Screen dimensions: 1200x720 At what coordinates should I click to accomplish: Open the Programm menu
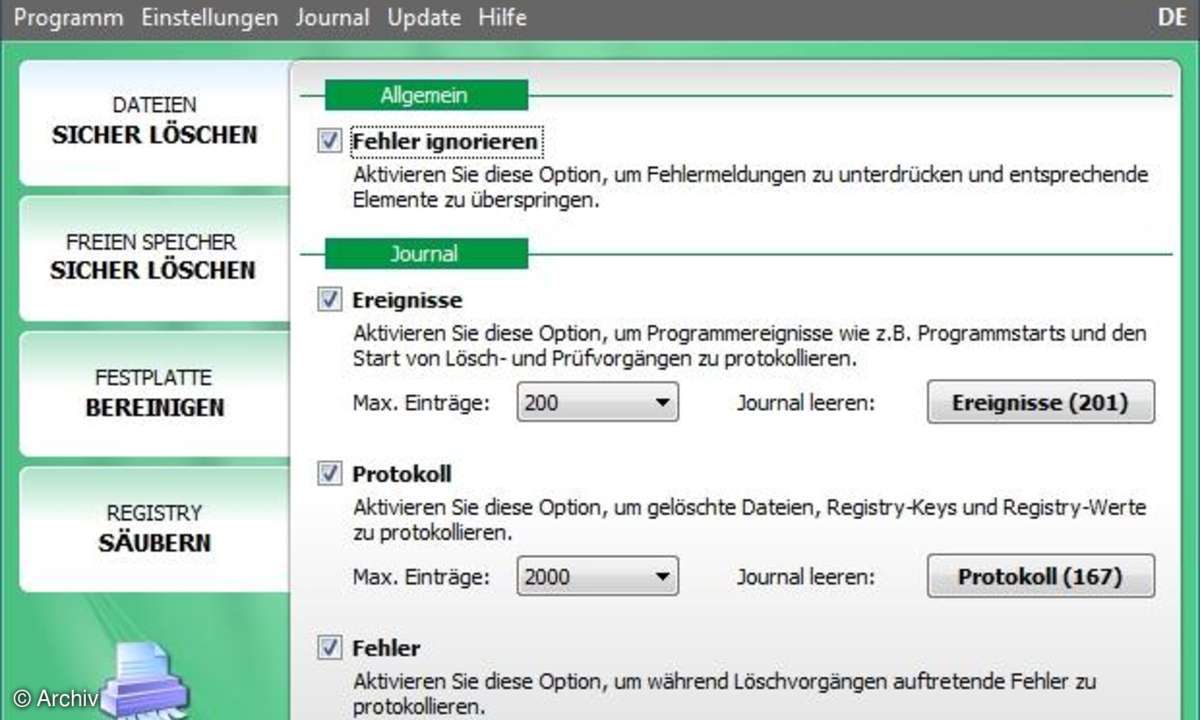point(69,18)
